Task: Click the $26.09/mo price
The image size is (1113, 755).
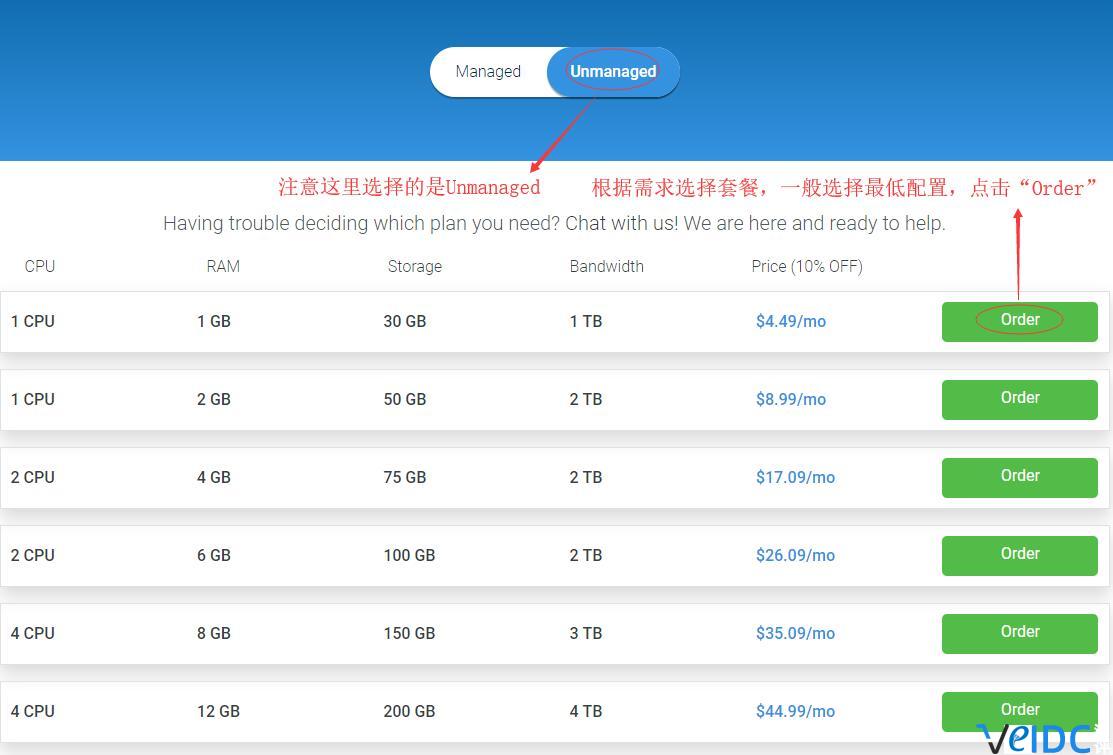Action: tap(795, 556)
